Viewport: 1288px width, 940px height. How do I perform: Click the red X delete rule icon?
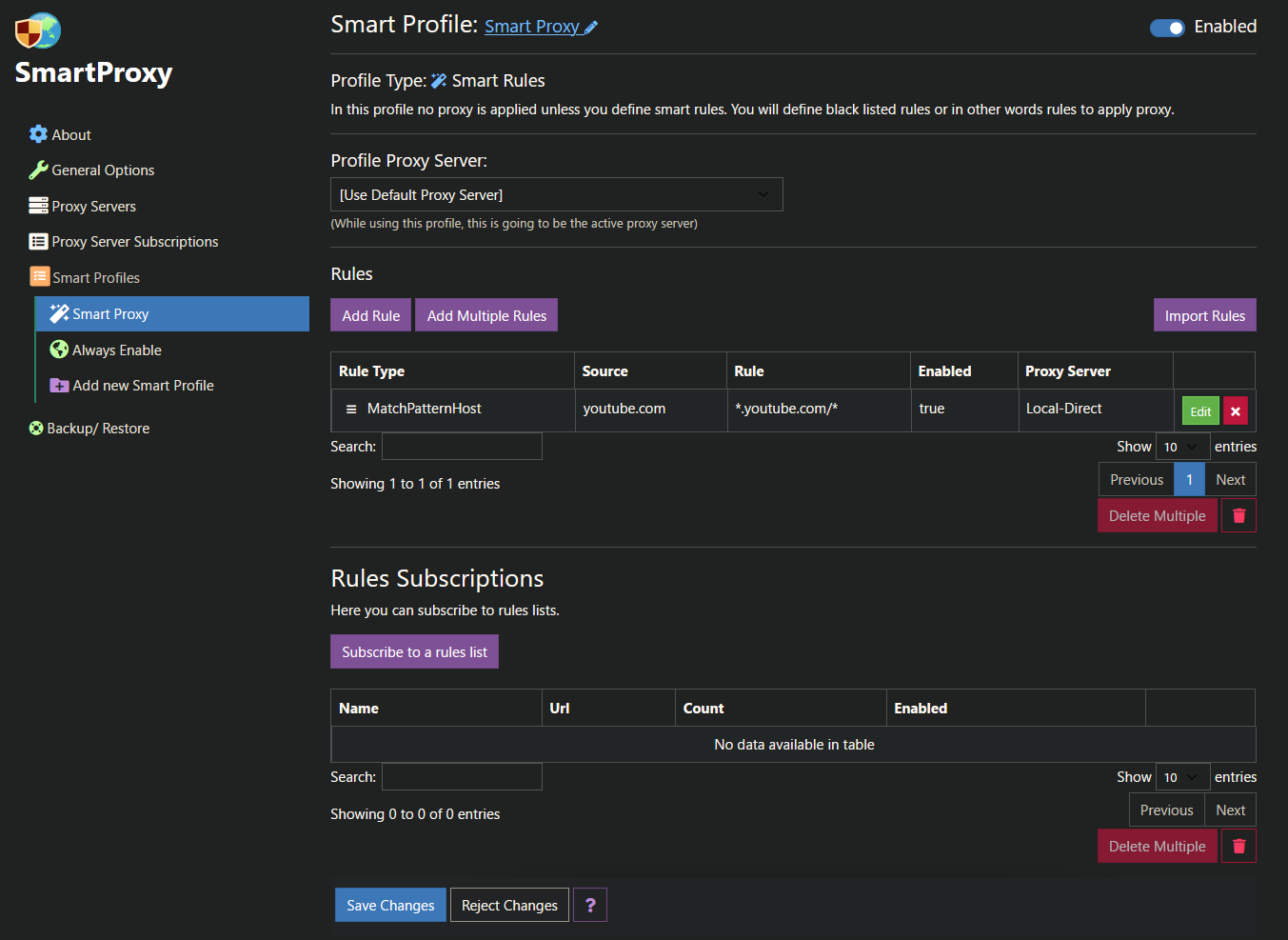(1235, 411)
